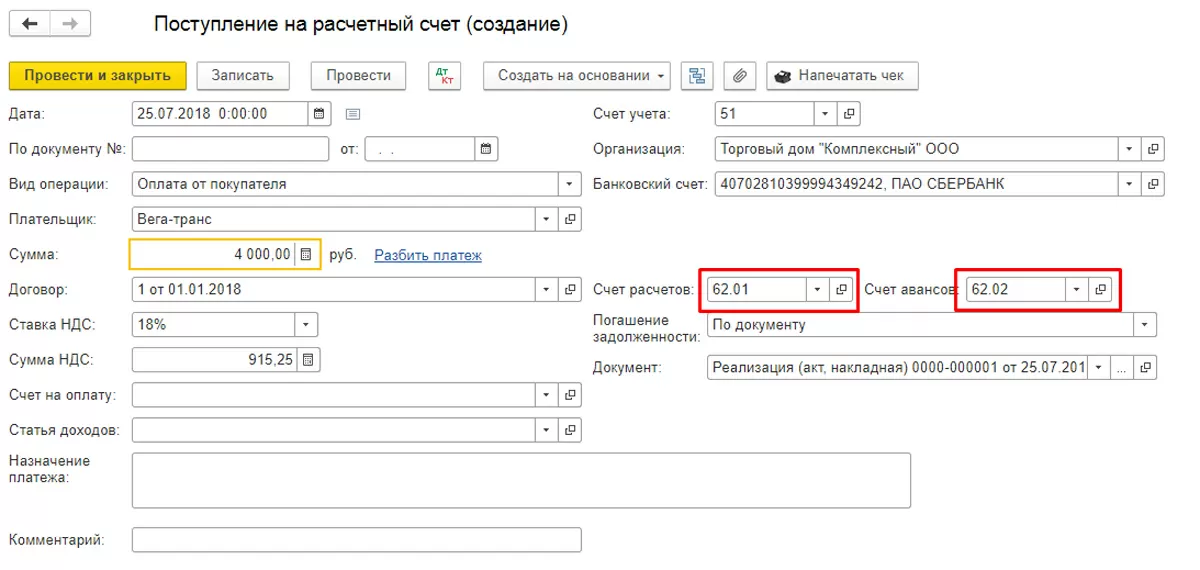Open calculator for Сумма field

pos(306,255)
